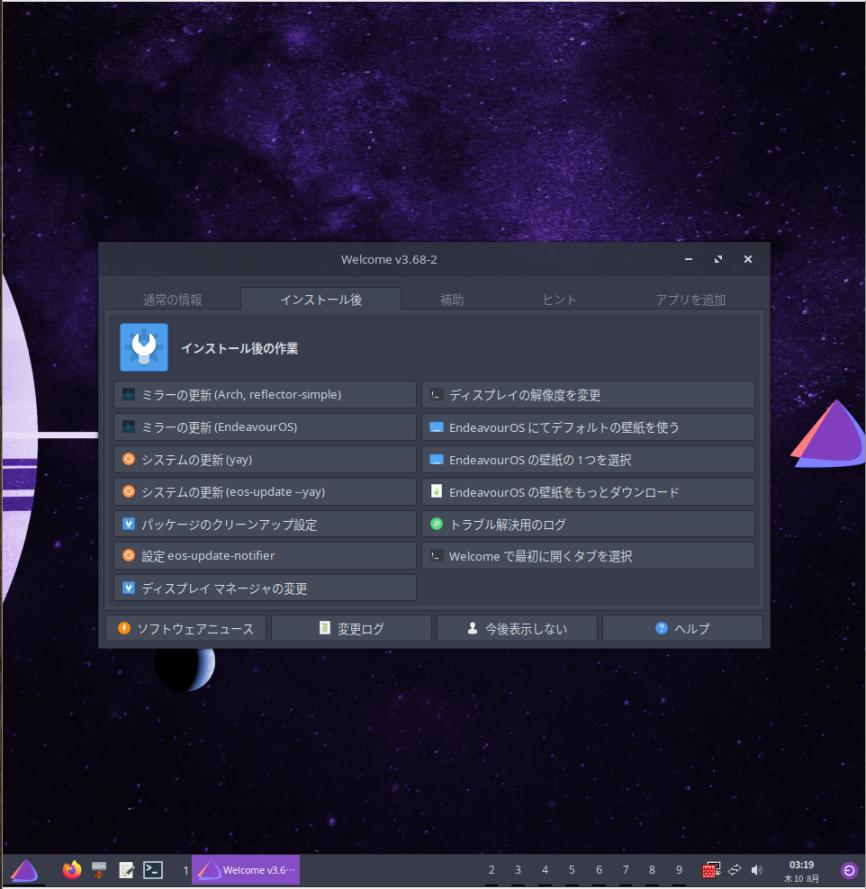This screenshot has height=889, width=866.
Task: Open the clock showing 03:19
Action: [x=801, y=871]
